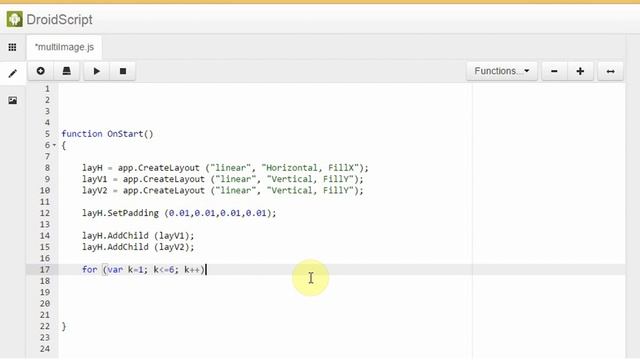
Task: Switch to the multiImage.js tab
Action: coord(64,47)
